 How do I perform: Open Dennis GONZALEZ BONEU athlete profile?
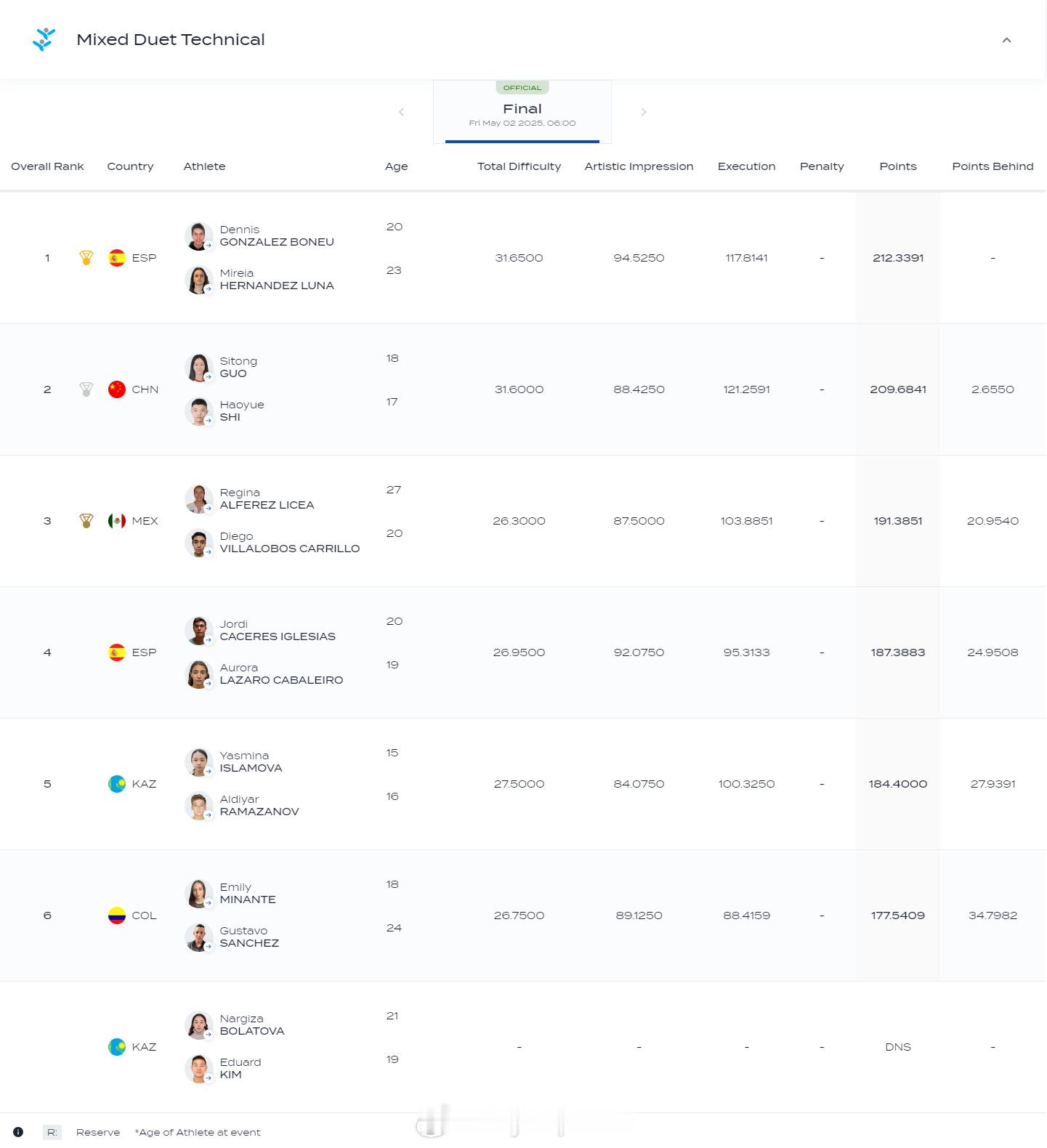(276, 236)
